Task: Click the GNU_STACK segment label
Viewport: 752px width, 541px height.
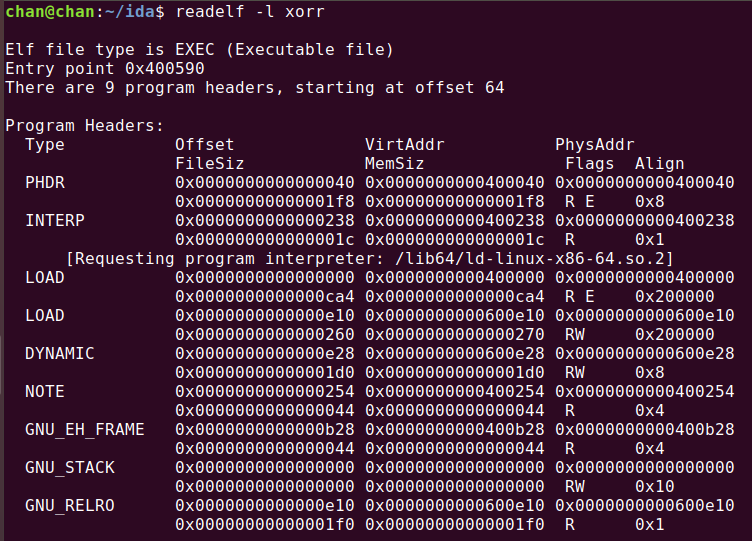Action: click(x=70, y=468)
